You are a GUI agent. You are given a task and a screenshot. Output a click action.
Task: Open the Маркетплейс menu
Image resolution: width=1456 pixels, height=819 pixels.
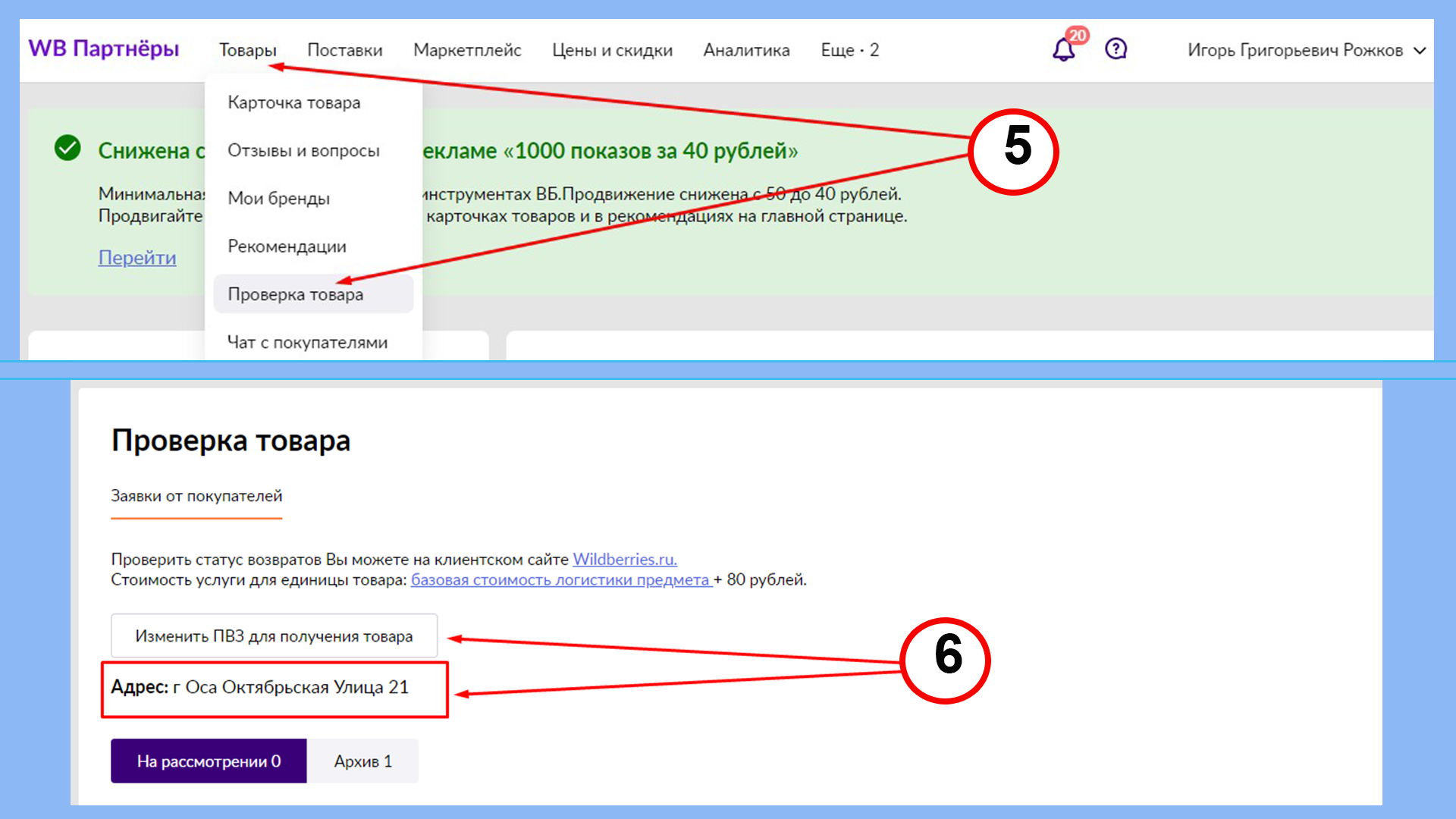click(x=467, y=50)
